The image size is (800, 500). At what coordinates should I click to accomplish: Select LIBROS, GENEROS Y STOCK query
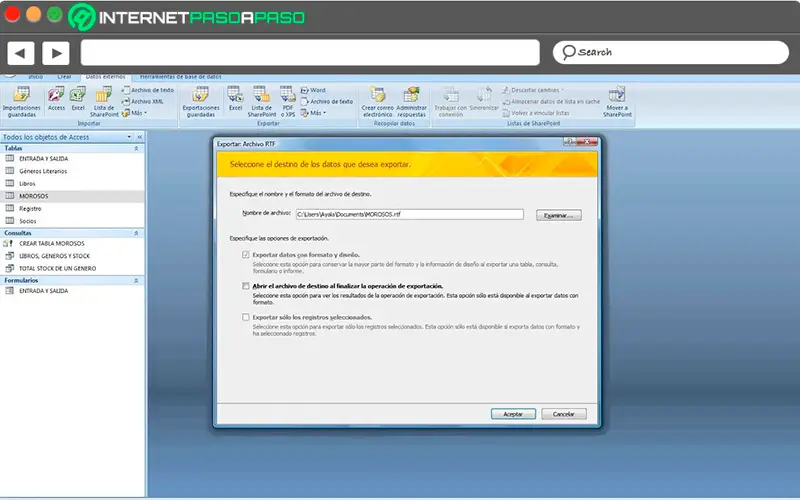[72, 256]
